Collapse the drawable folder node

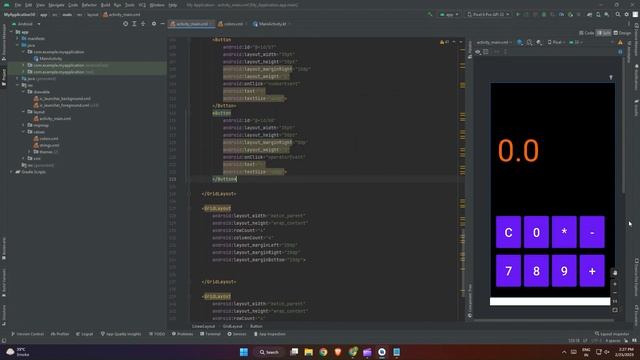click(x=24, y=92)
